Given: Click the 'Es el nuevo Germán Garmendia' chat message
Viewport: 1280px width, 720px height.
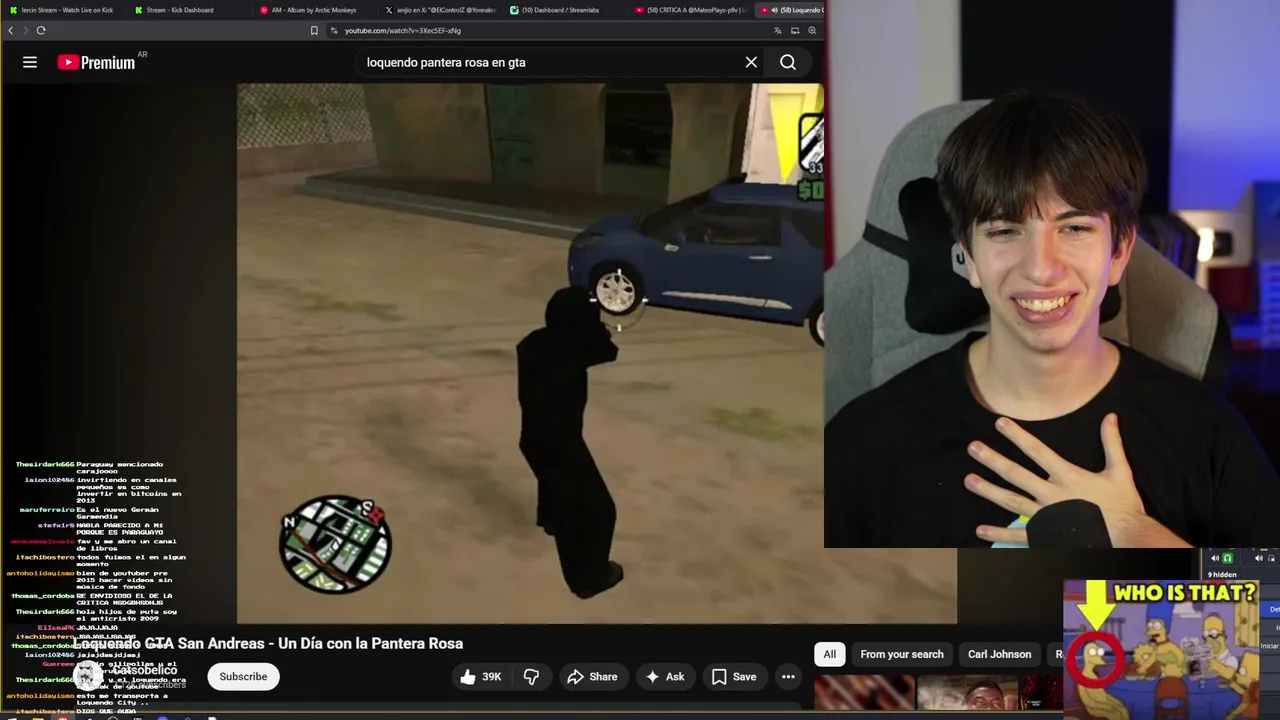Looking at the screenshot, I should click(117, 513).
